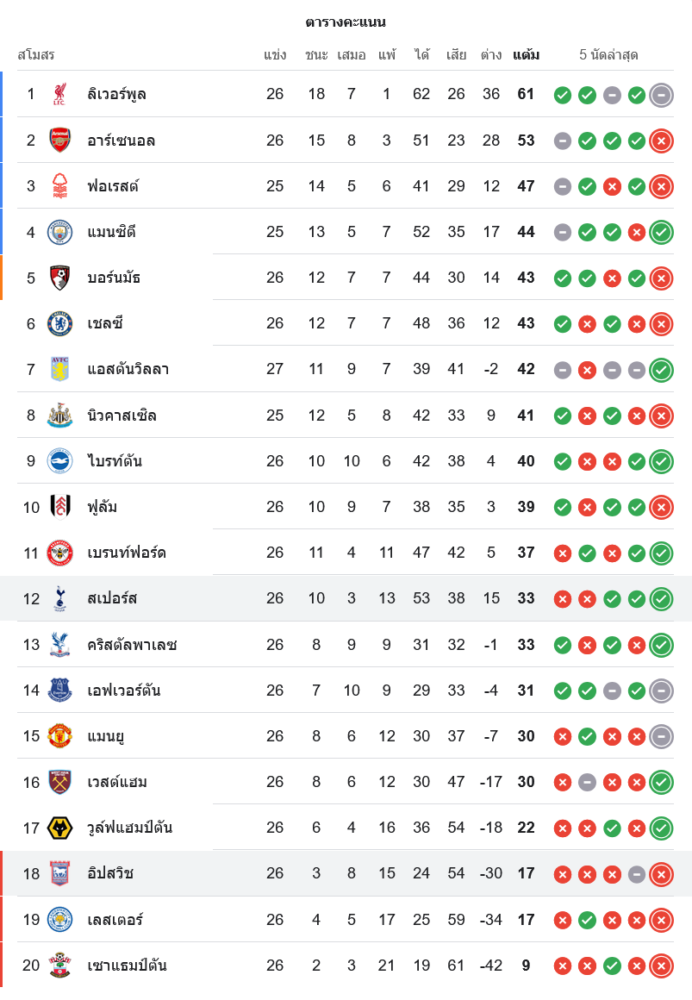Click Man City's latest match win indicator

point(660,232)
